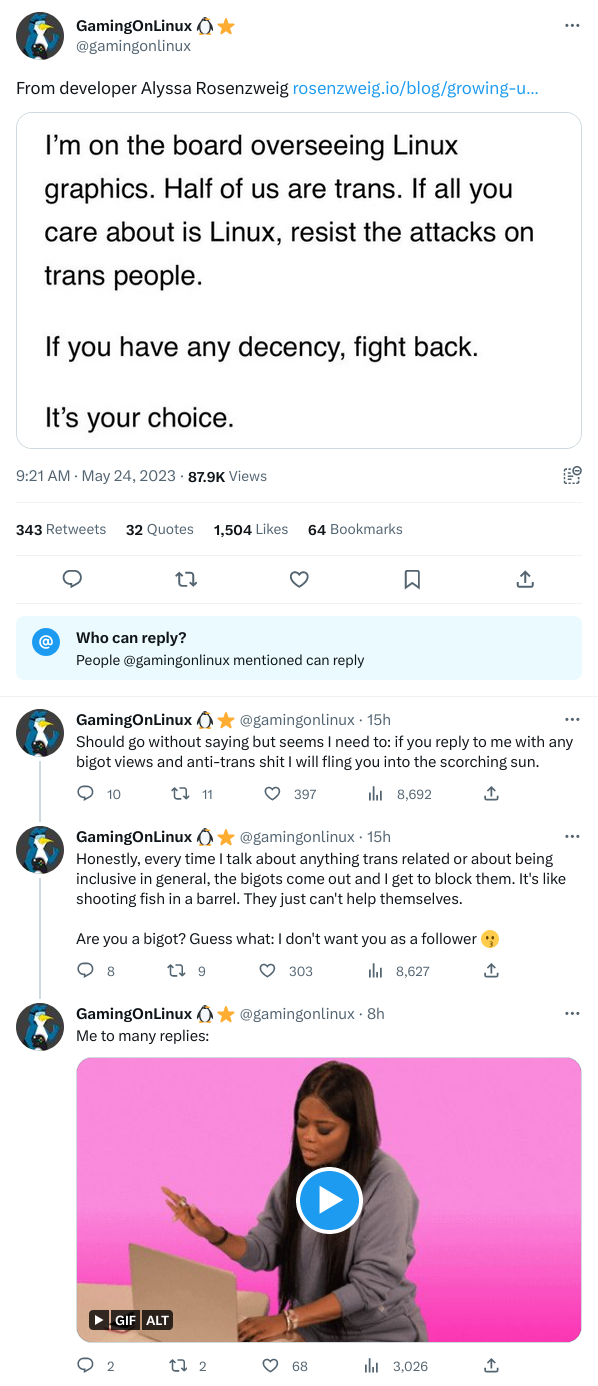Viewport: 598px width, 1386px height.
Task: Retweet the main tweet using the retweet icon
Action: [186, 579]
